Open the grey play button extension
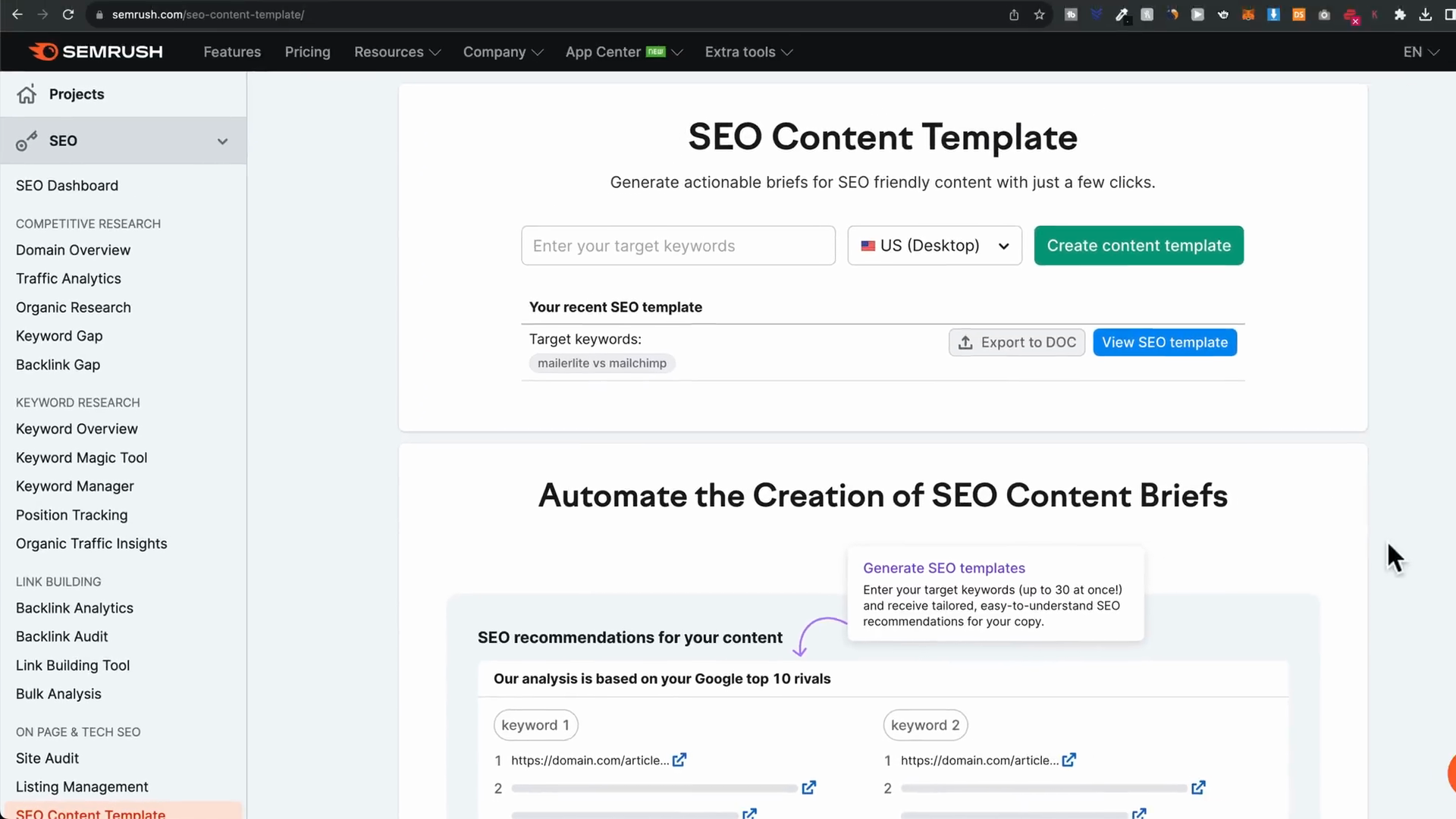Image resolution: width=1456 pixels, height=819 pixels. 1197,14
